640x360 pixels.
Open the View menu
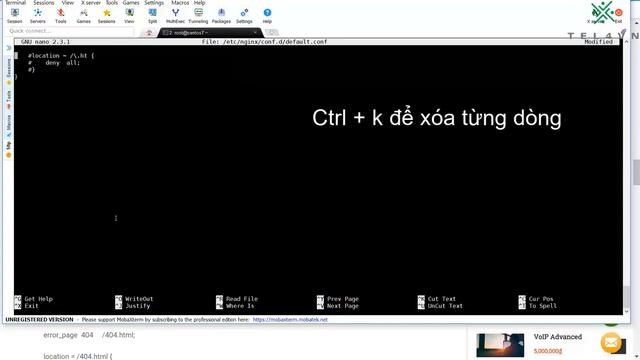pyautogui.click(x=67, y=2)
